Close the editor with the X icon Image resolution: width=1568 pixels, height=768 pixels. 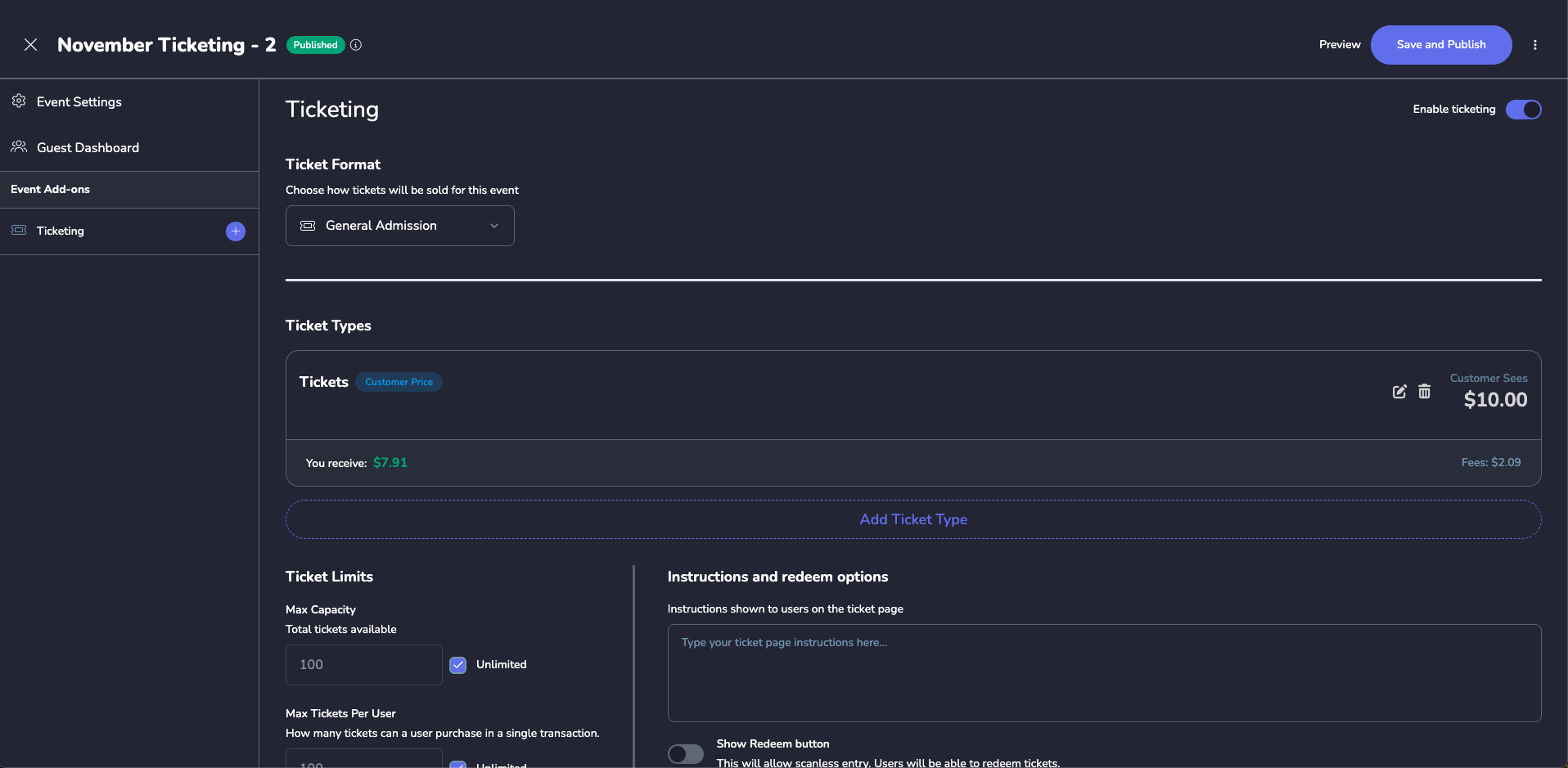point(31,45)
